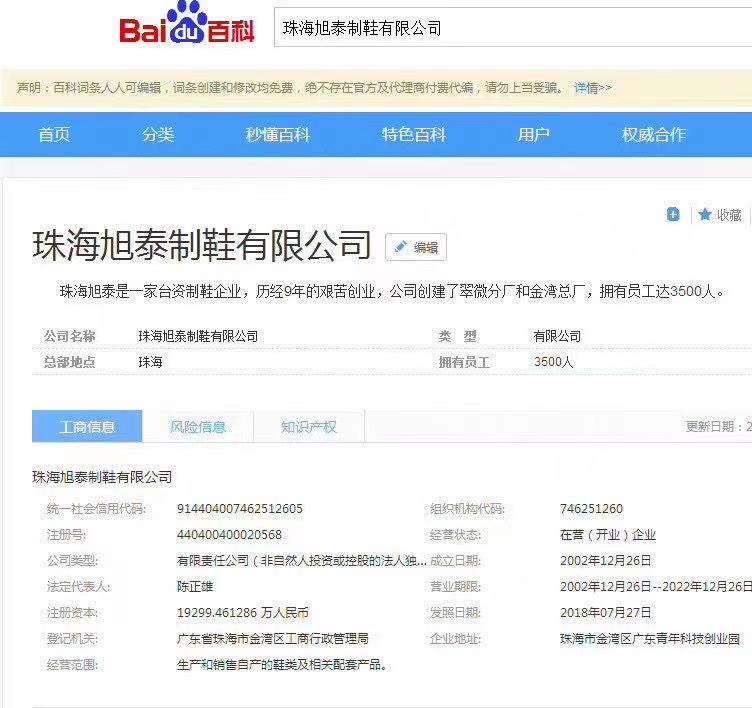Image resolution: width=752 pixels, height=708 pixels.
Task: Go to 首页 in navigation bar
Action: 54,134
